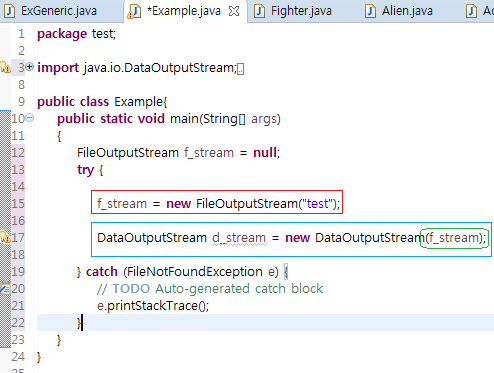The image size is (494, 373).
Task: Collapse the main method on line 10
Action: click(x=30, y=118)
